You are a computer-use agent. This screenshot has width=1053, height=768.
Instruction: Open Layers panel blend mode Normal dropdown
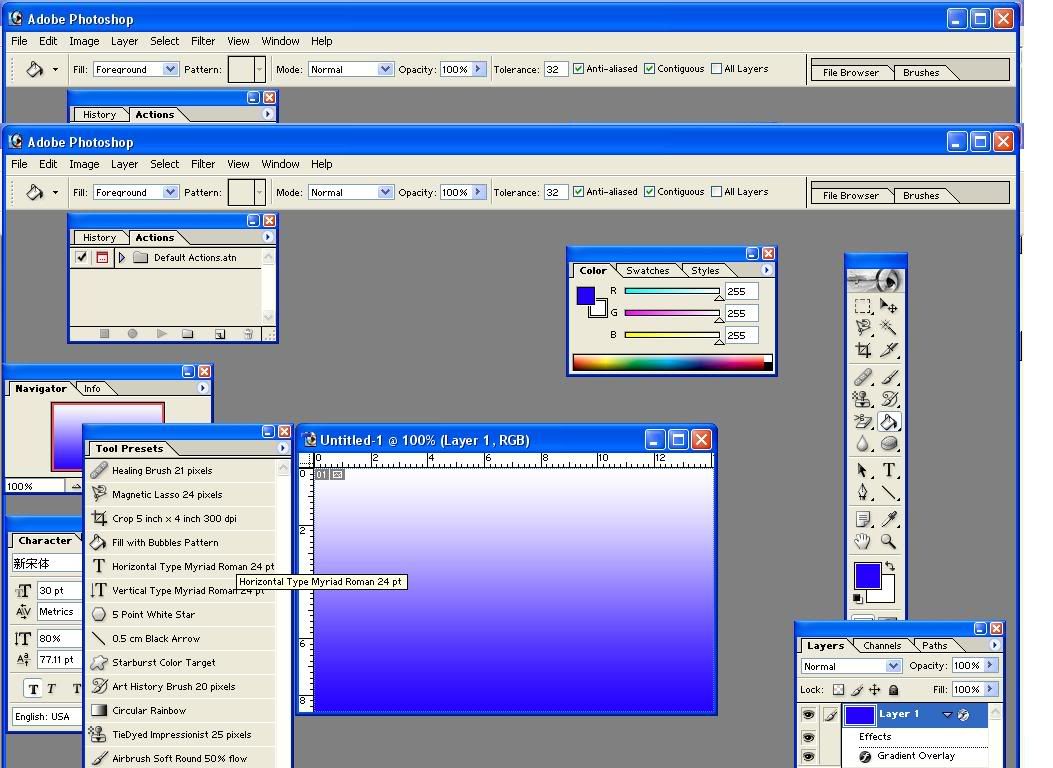point(893,666)
